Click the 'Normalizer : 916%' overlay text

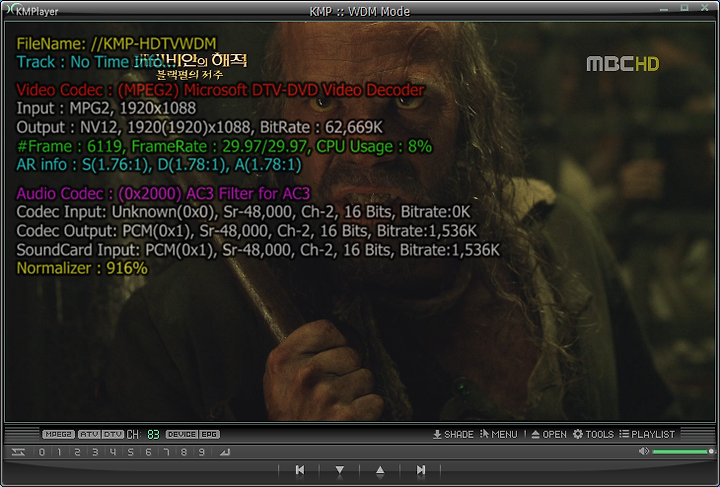(82, 268)
